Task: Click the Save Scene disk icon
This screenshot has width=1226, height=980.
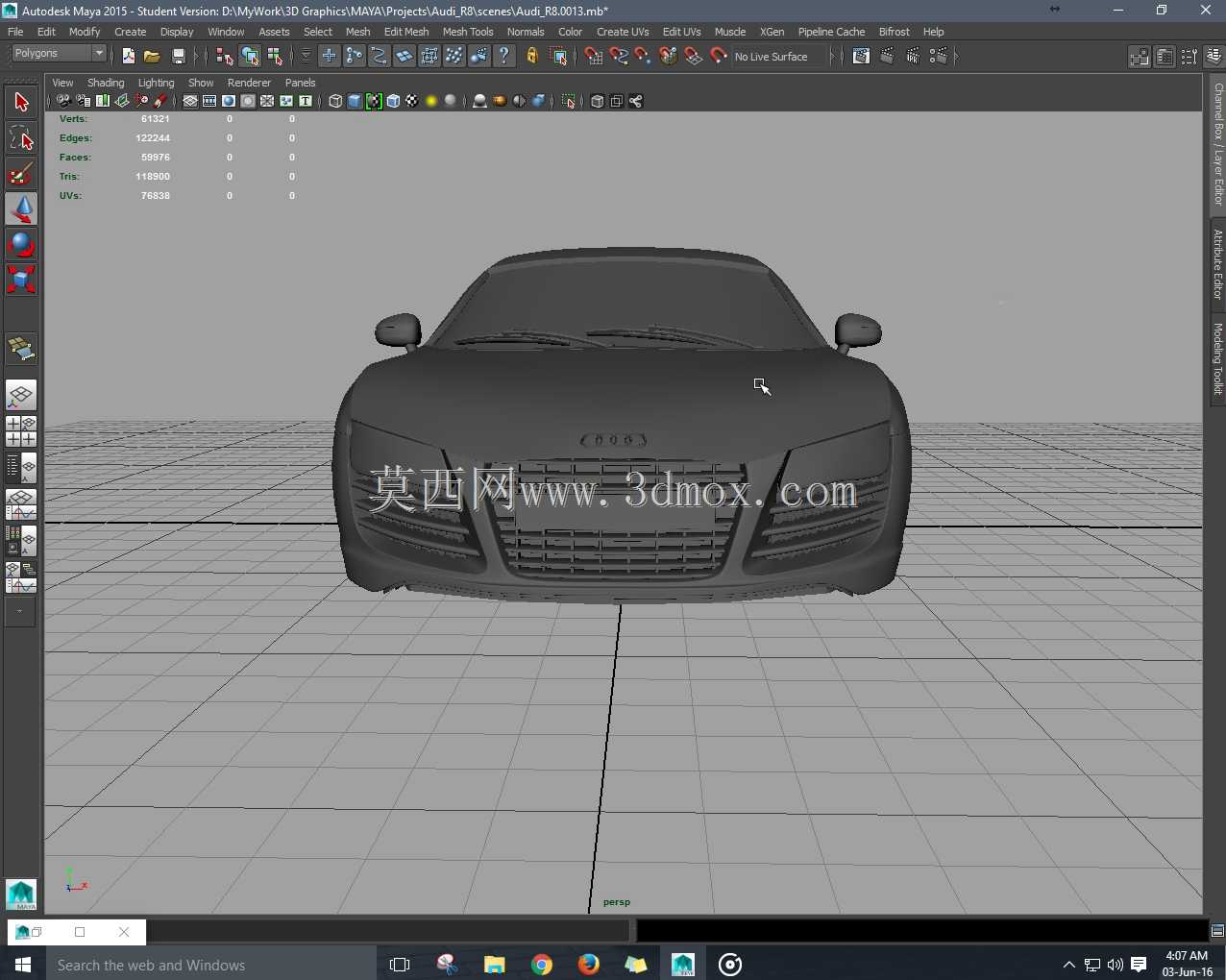Action: tap(178, 57)
